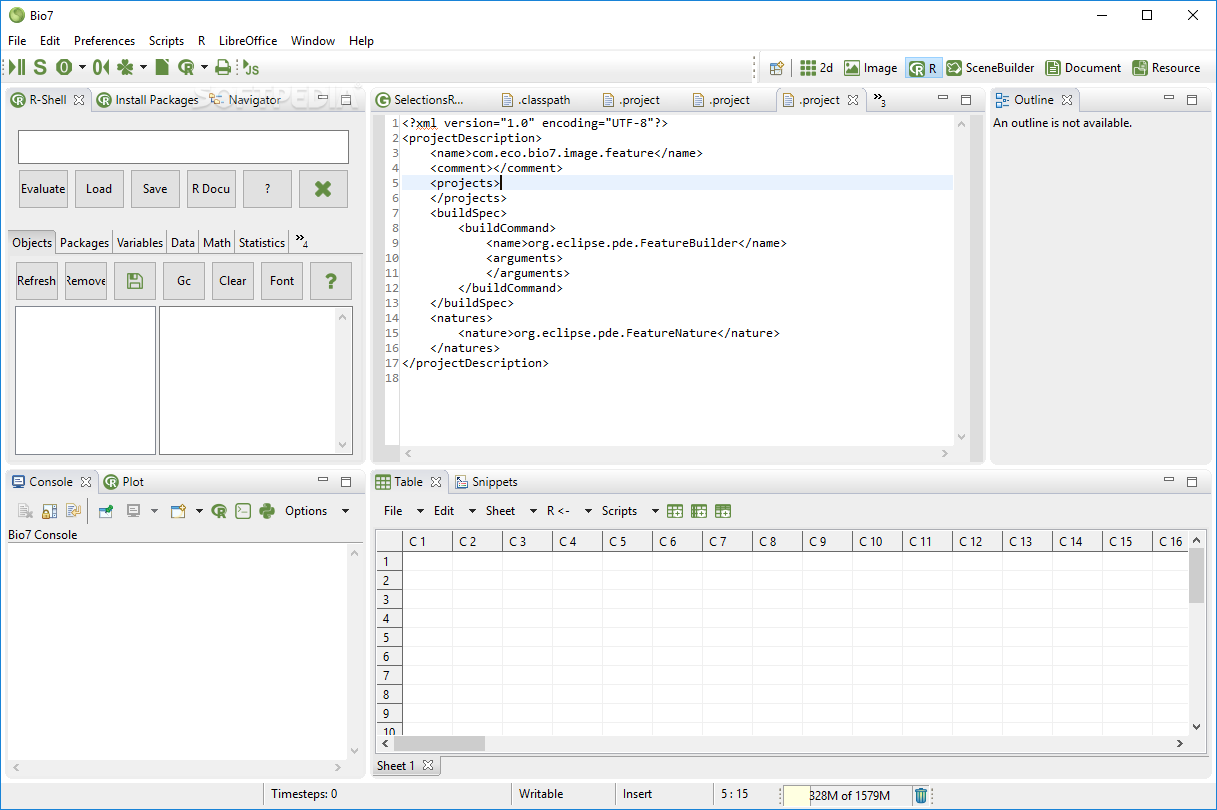1217x810 pixels.
Task: Switch to Install Packages tab
Action: coord(148,100)
